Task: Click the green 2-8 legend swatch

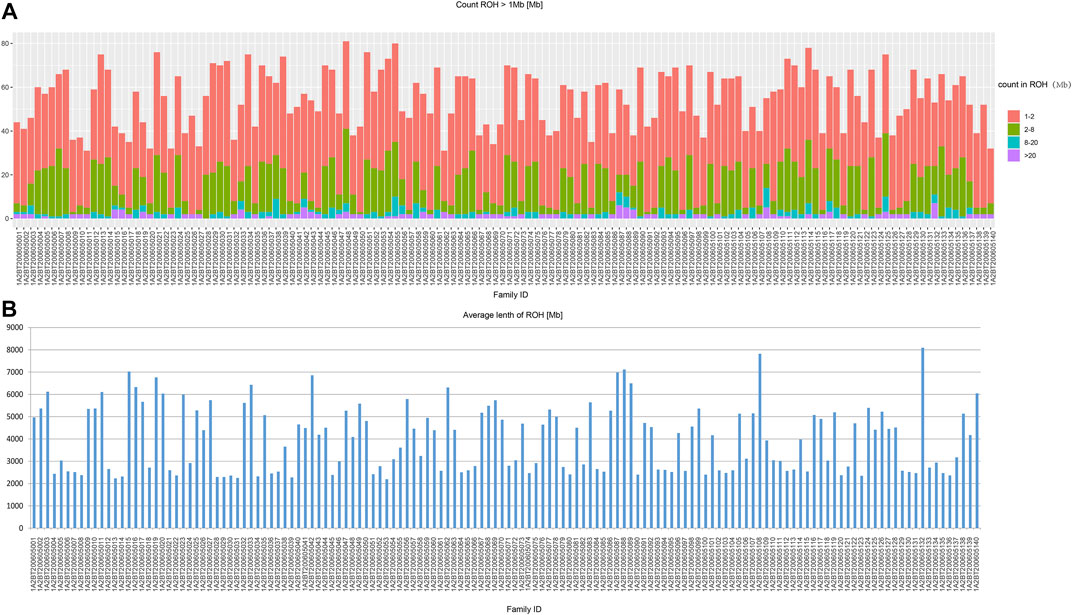Action: [1013, 130]
